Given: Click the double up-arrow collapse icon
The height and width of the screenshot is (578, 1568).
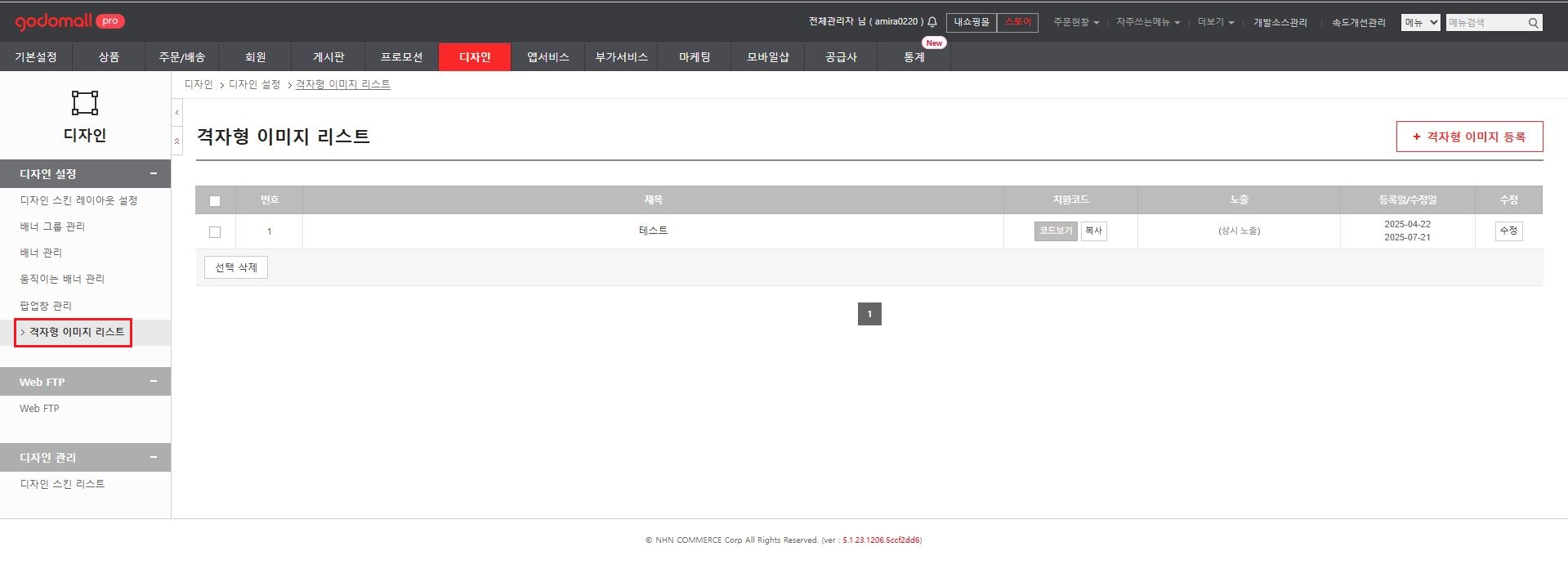Looking at the screenshot, I should tap(176, 141).
